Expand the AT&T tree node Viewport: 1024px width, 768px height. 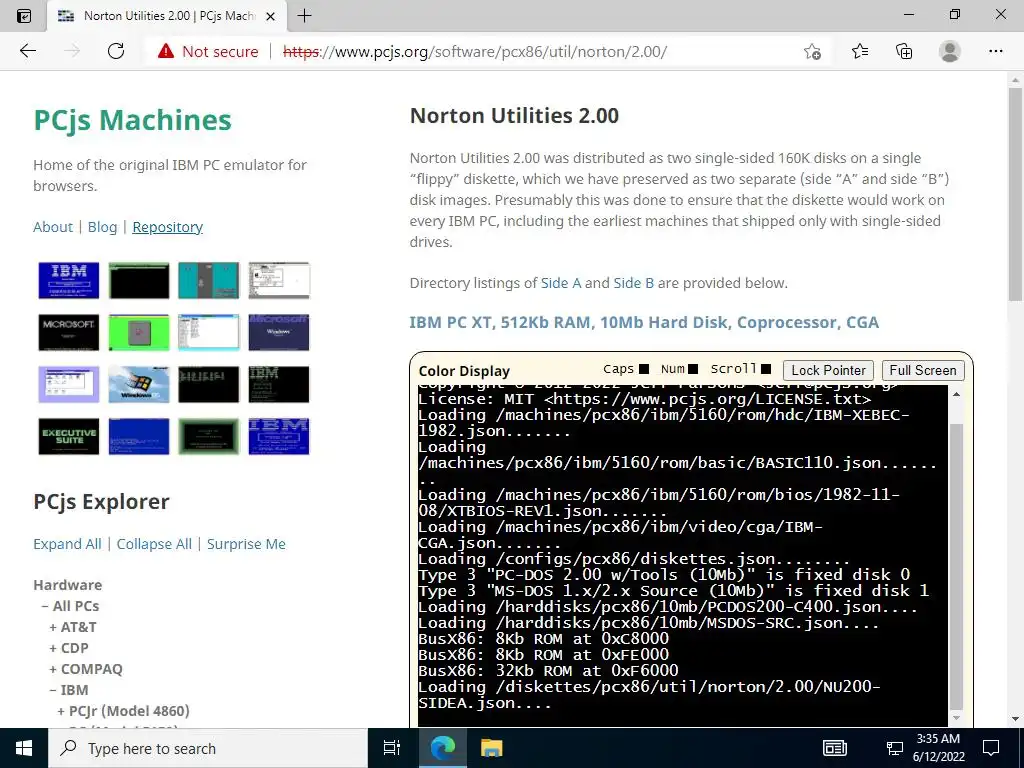click(x=53, y=627)
